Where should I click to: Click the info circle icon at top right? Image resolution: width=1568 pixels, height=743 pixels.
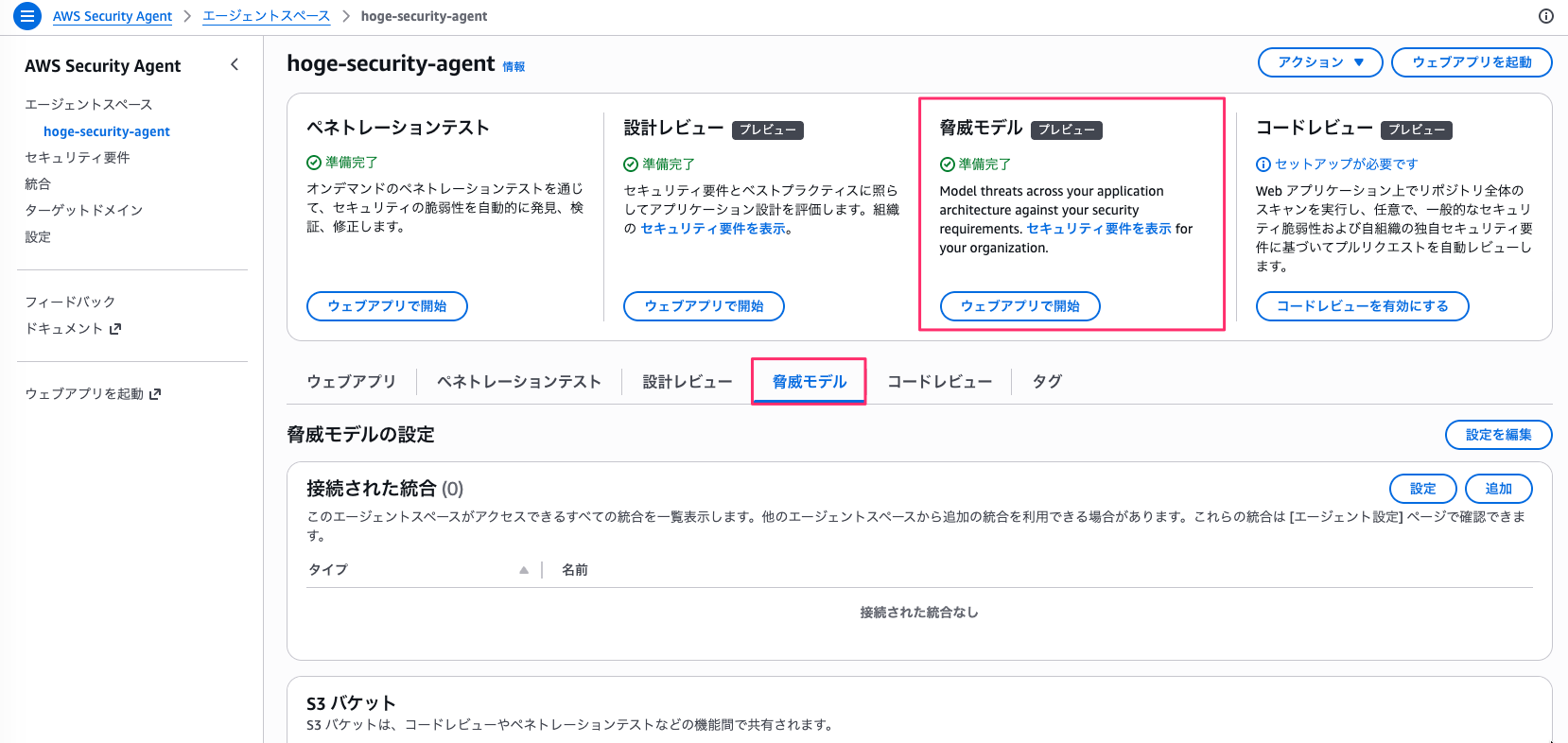point(1546,16)
